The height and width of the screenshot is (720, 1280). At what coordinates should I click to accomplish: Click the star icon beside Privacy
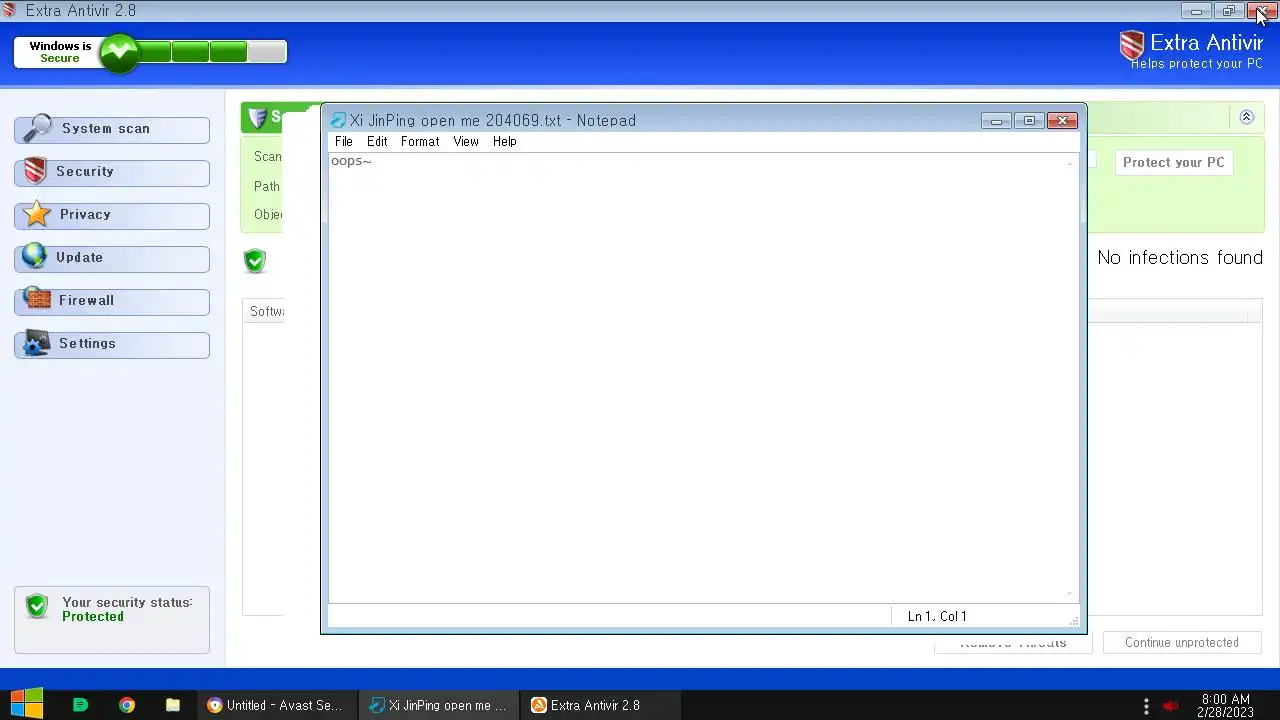(37, 213)
